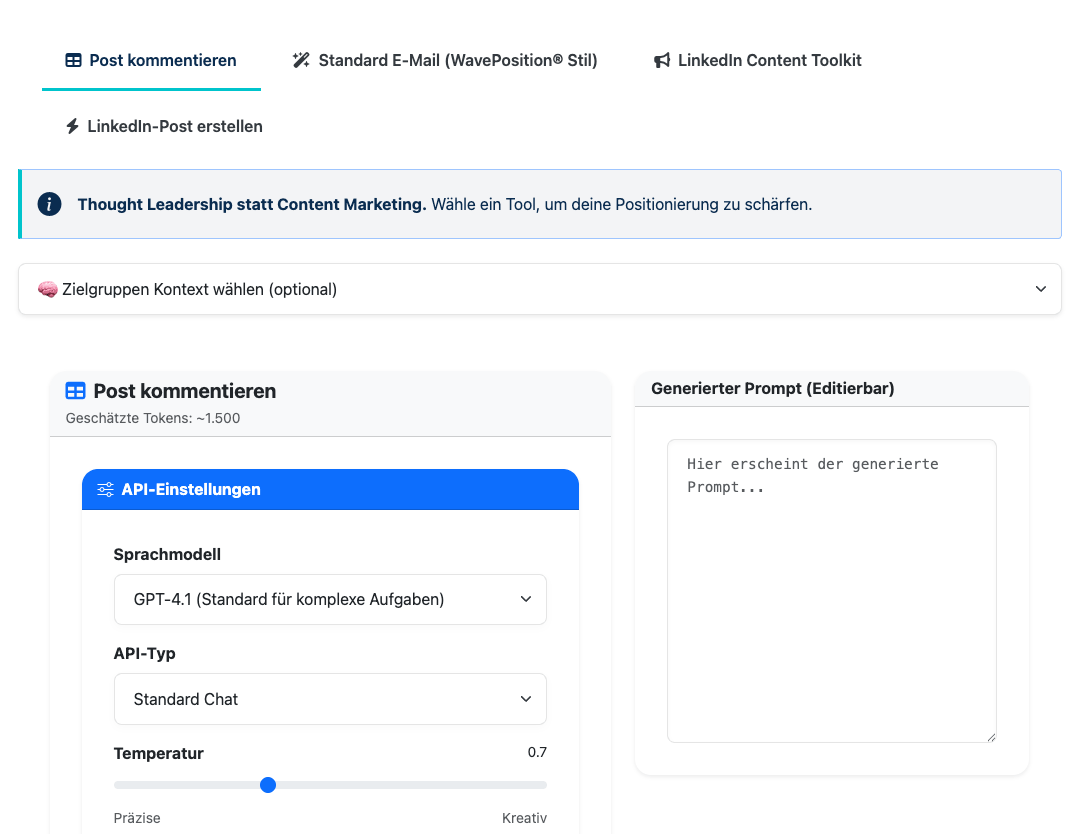Click inside the generated prompt text area
The image size is (1082, 834).
tap(831, 590)
